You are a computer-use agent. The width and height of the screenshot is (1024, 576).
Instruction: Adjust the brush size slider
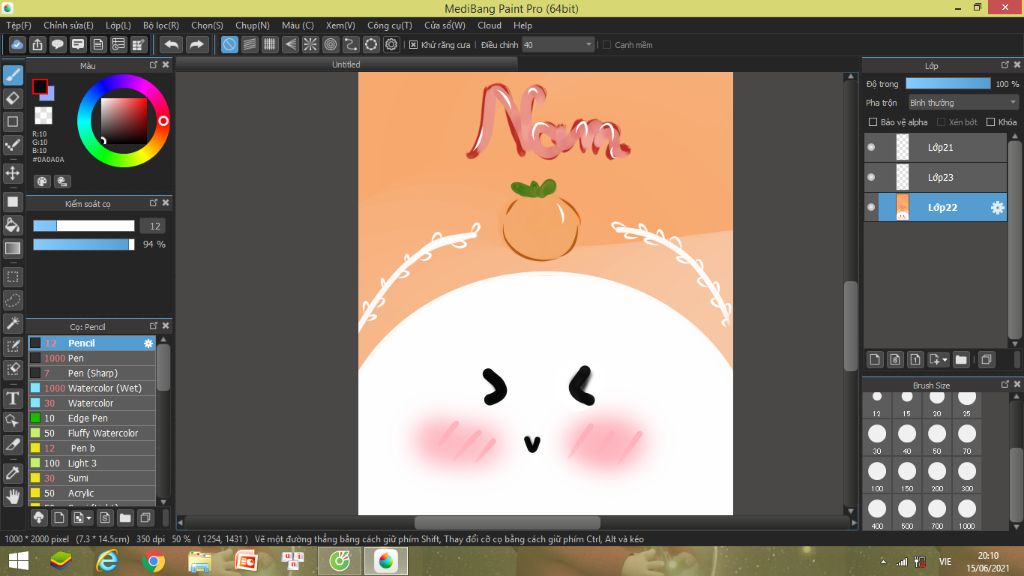point(84,226)
